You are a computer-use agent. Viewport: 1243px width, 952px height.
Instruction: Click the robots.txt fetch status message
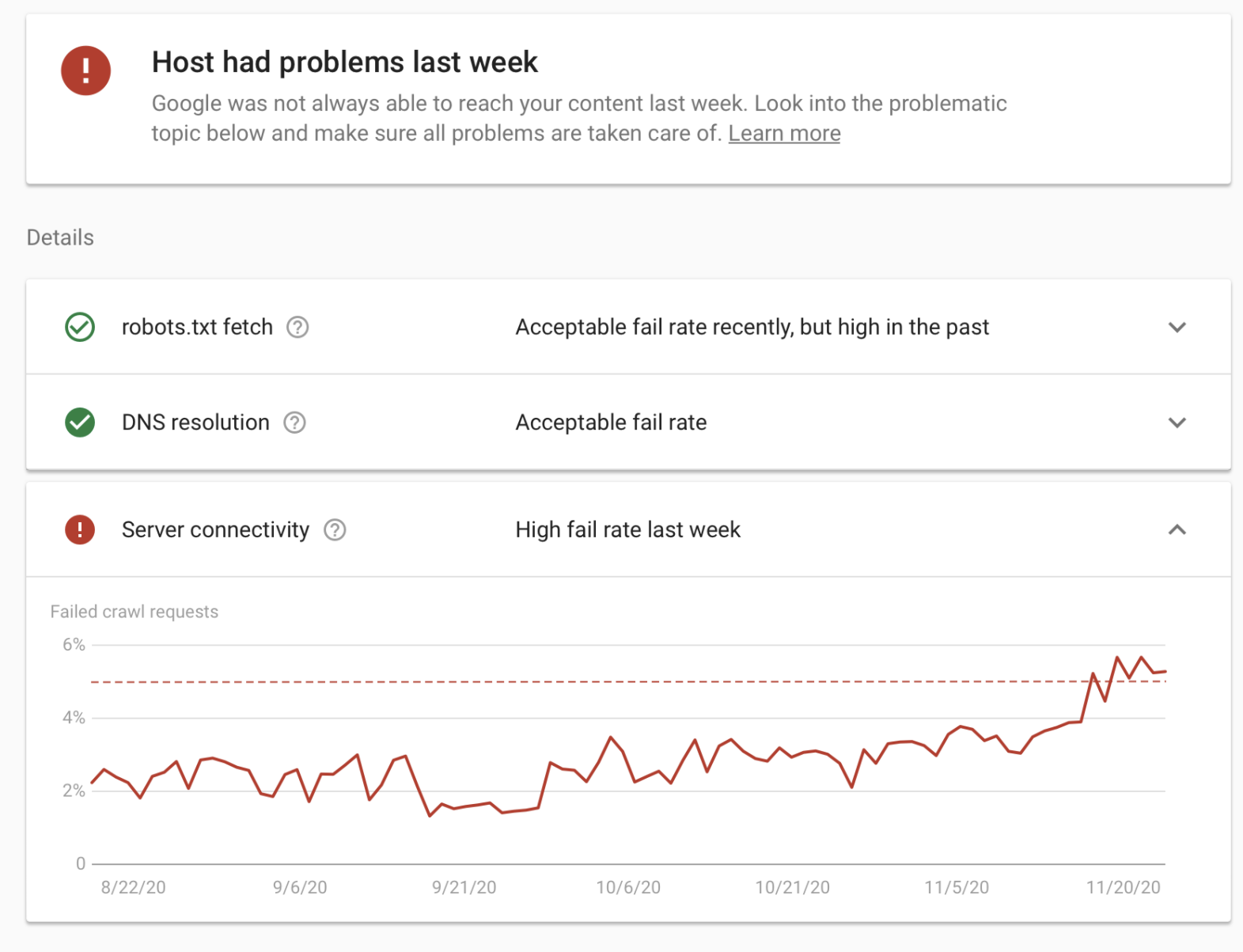[x=752, y=327]
